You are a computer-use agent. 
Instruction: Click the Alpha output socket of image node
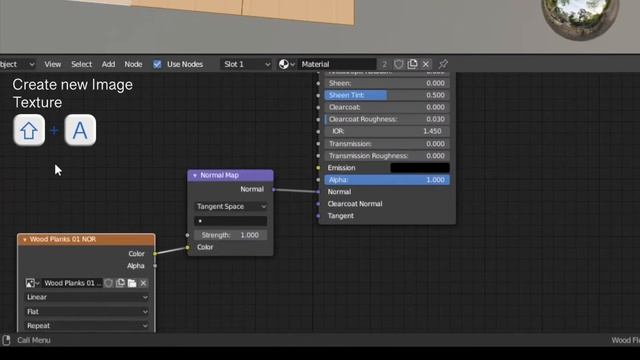pos(155,266)
